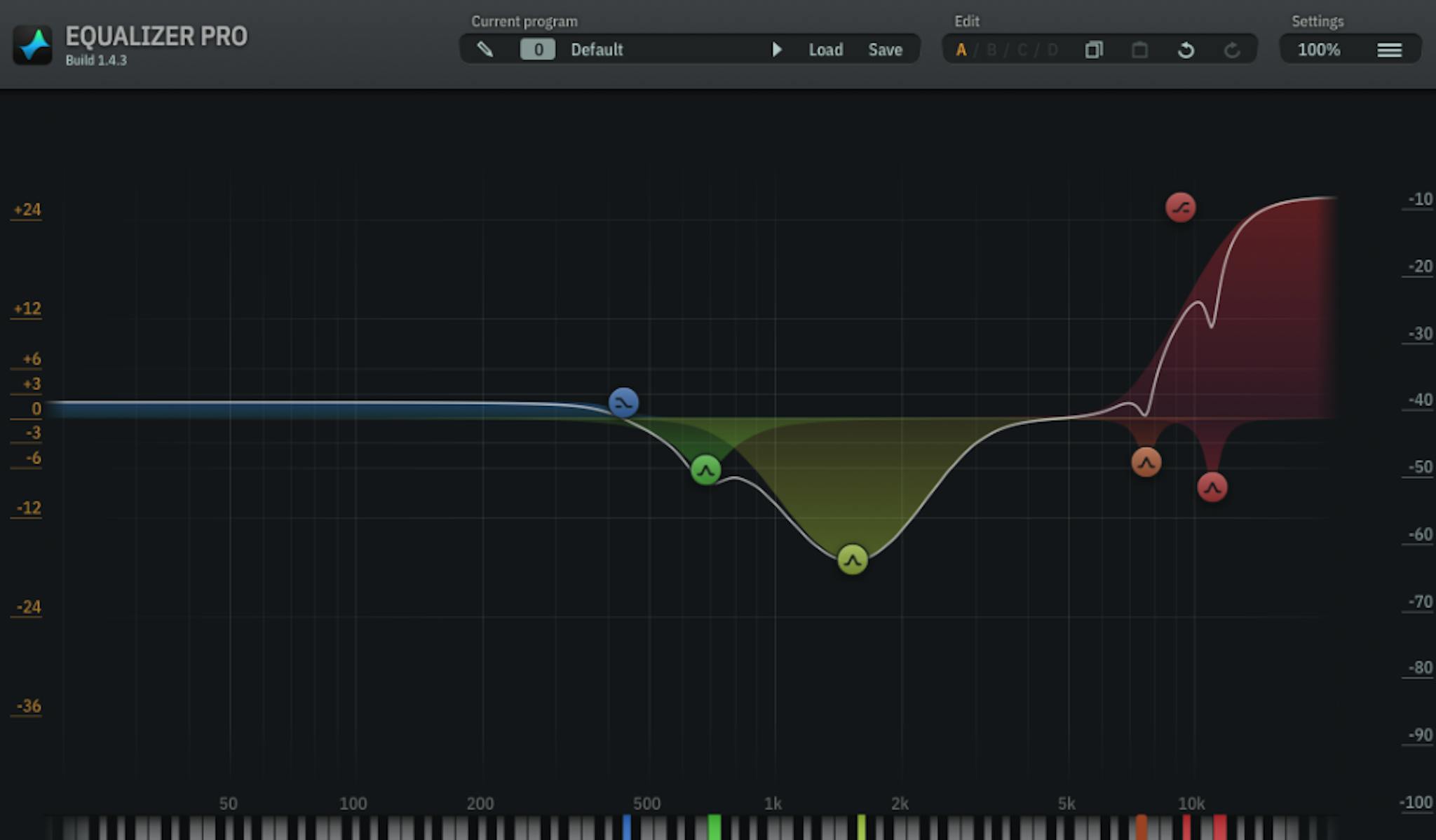The width and height of the screenshot is (1436, 840).
Task: Select the yellow-green bell node at -18 dB
Action: pos(852,560)
